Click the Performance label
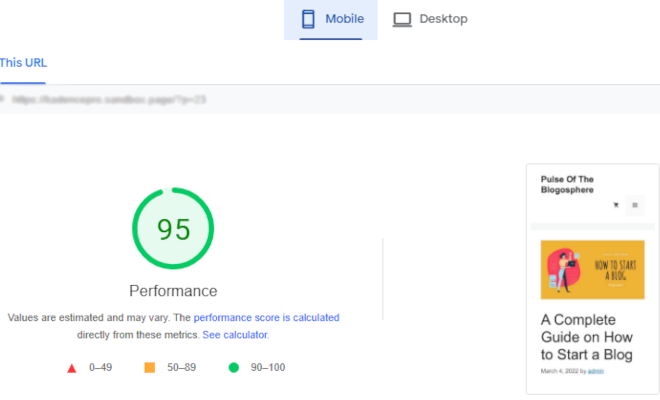Screen dimensions: 660x400 [173, 291]
